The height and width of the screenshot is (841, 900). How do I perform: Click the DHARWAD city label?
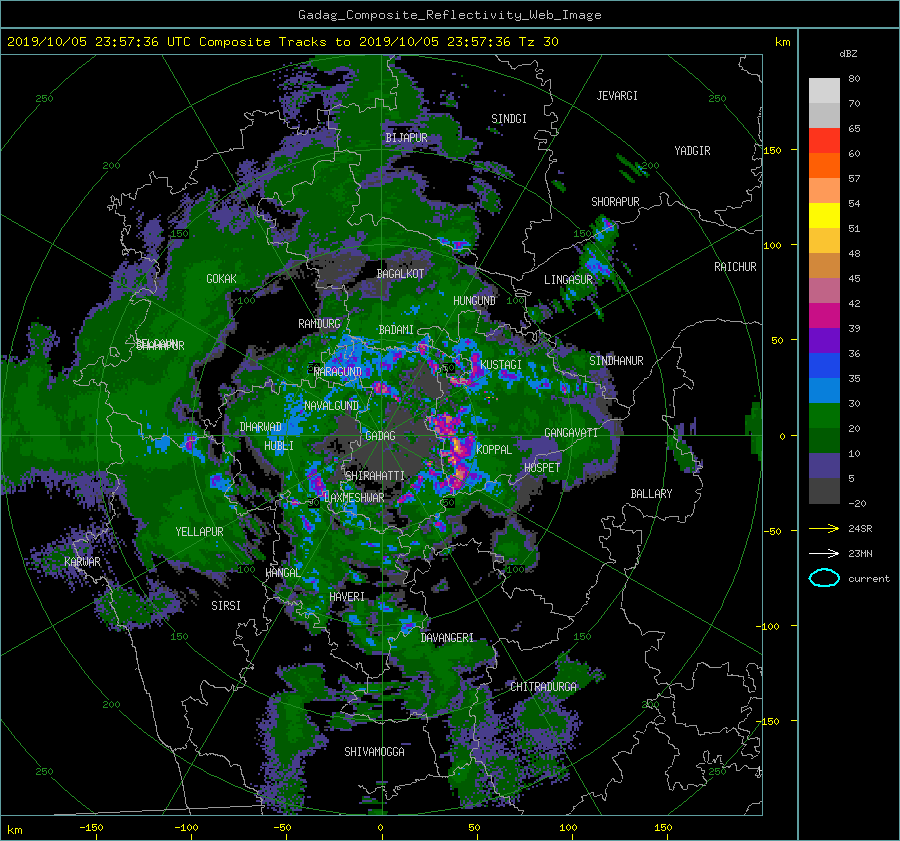point(261,427)
